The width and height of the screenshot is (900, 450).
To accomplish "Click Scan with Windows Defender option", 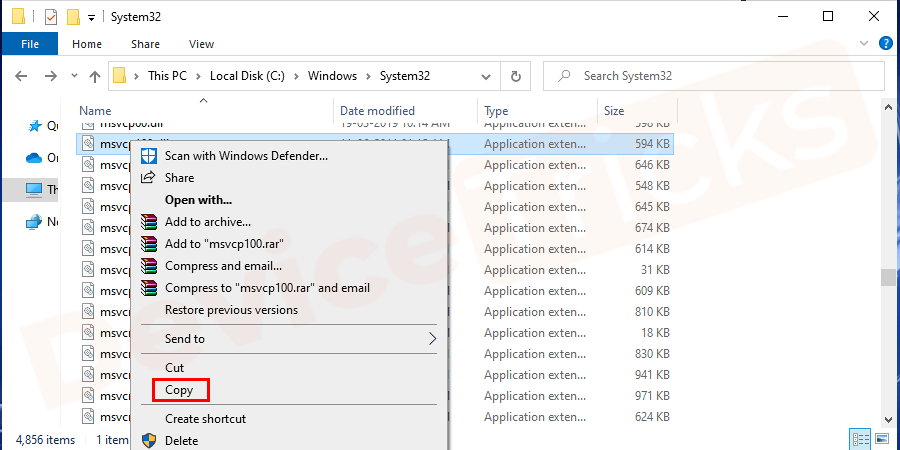I will tap(246, 156).
